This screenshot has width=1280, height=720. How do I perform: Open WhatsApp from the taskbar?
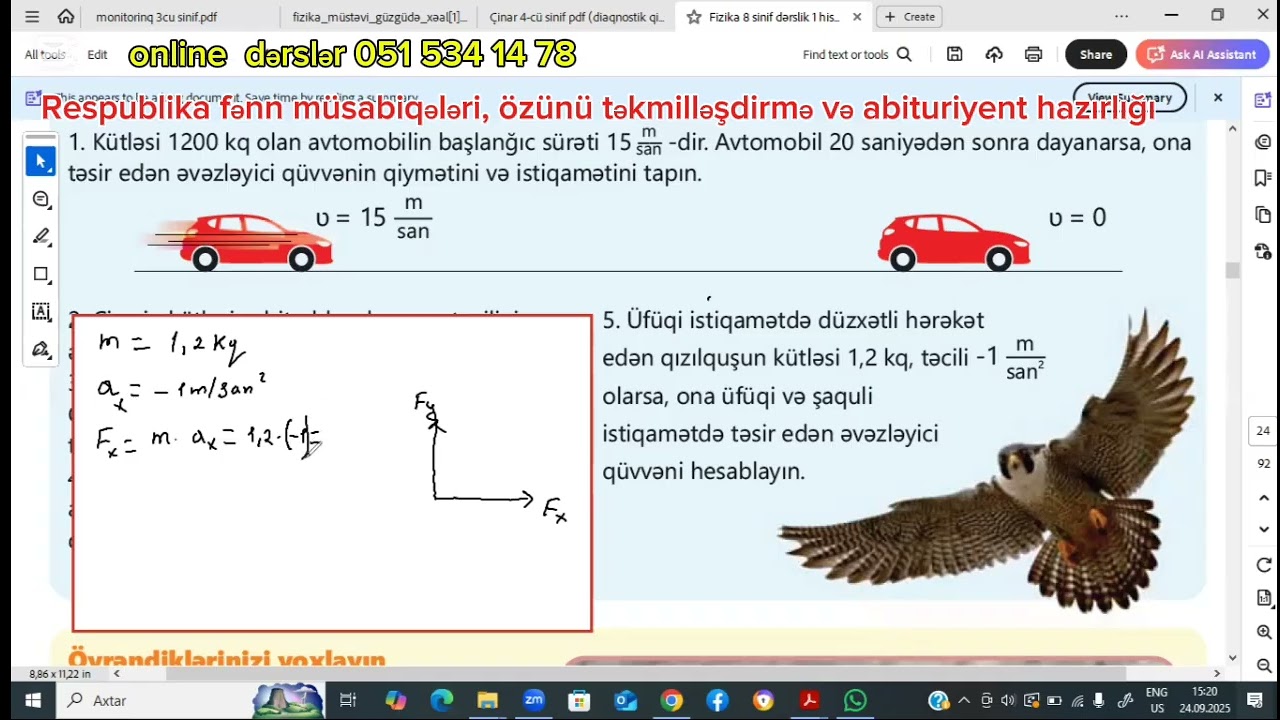(855, 700)
